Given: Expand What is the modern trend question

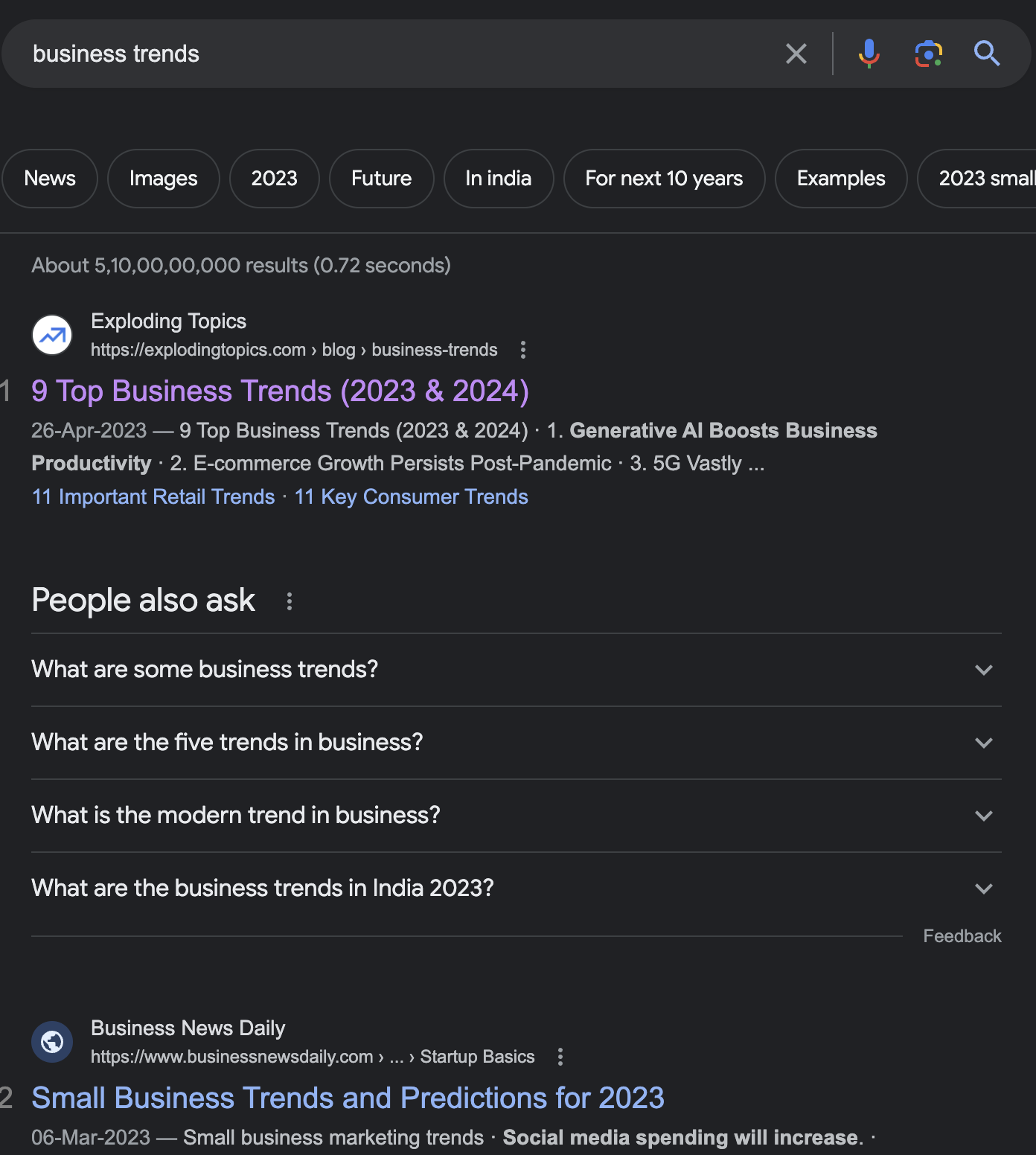Looking at the screenshot, I should pos(517,816).
